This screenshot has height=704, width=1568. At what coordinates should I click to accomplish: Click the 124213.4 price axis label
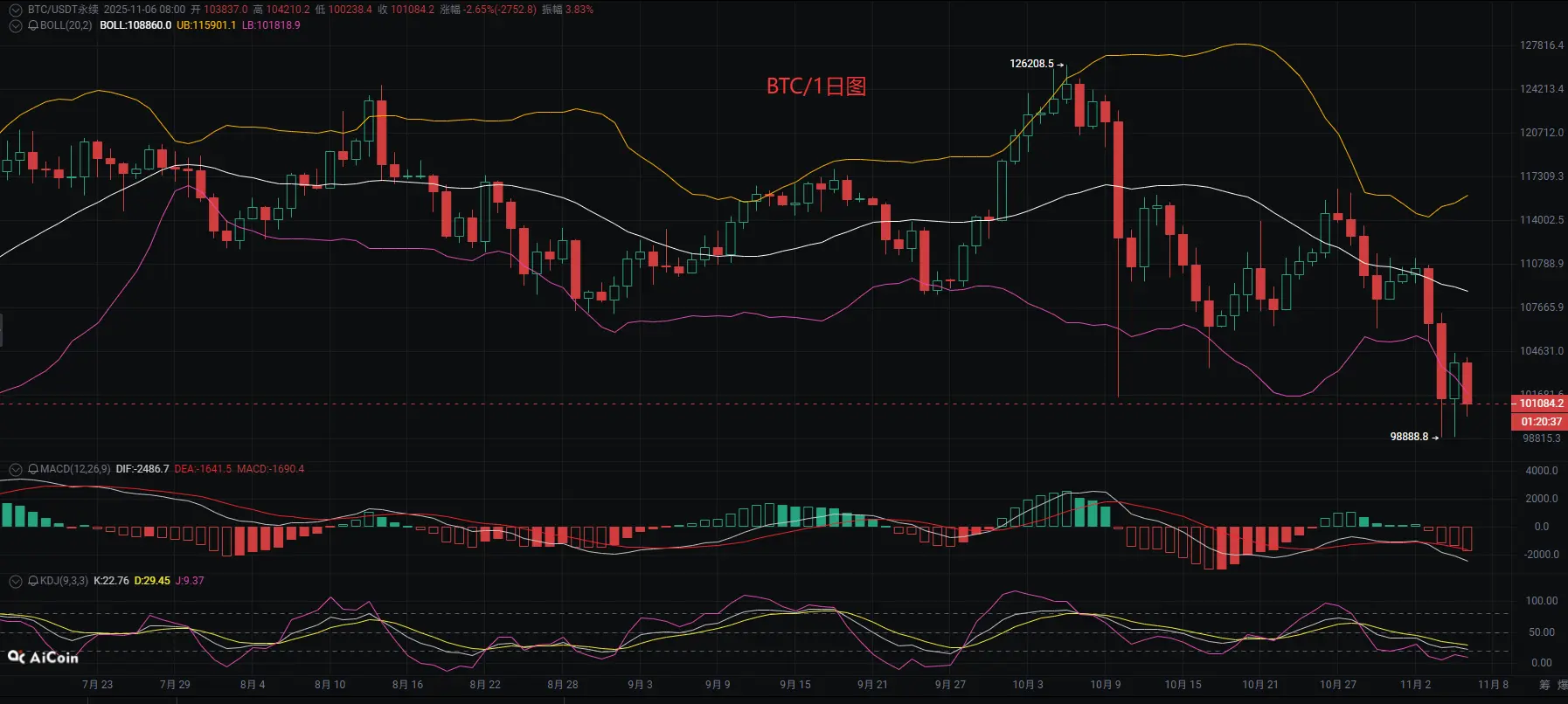click(x=1542, y=89)
